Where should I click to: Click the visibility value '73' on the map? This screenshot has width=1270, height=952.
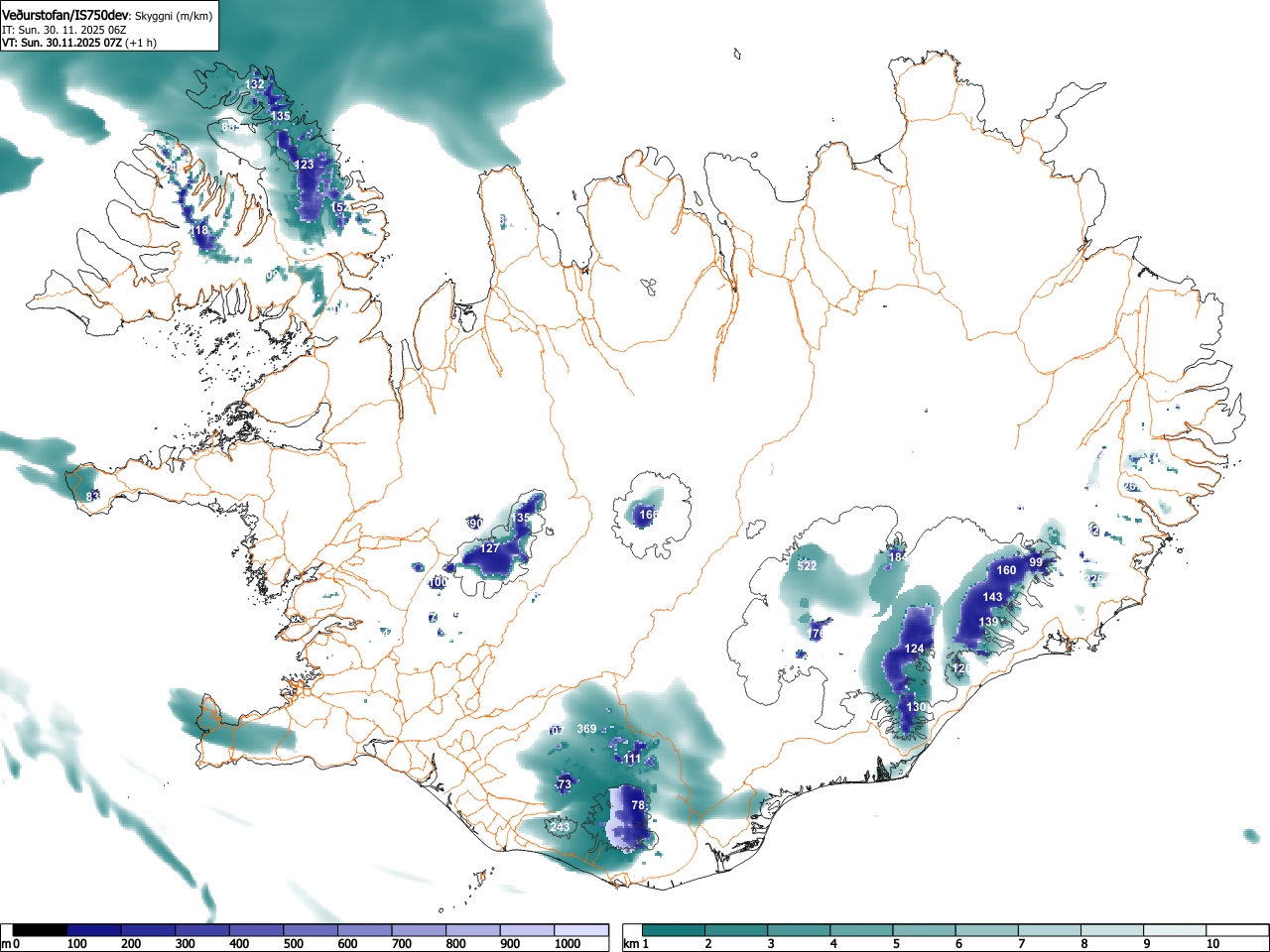coord(565,784)
